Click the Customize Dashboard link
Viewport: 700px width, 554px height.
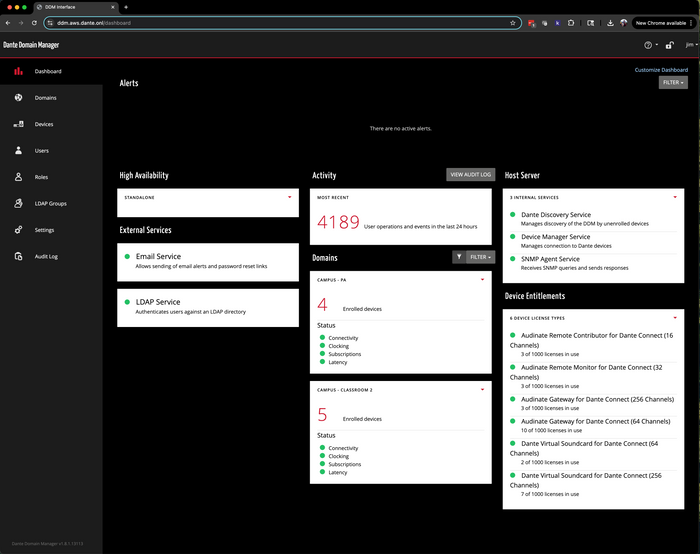point(661,70)
